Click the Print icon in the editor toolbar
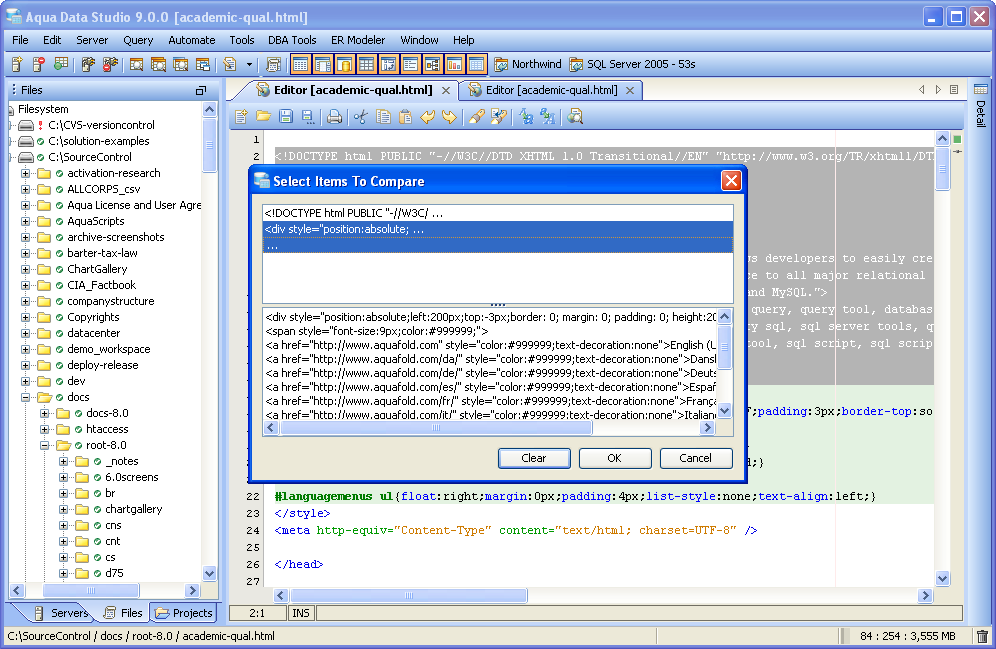The width and height of the screenshot is (996, 649). pyautogui.click(x=334, y=117)
